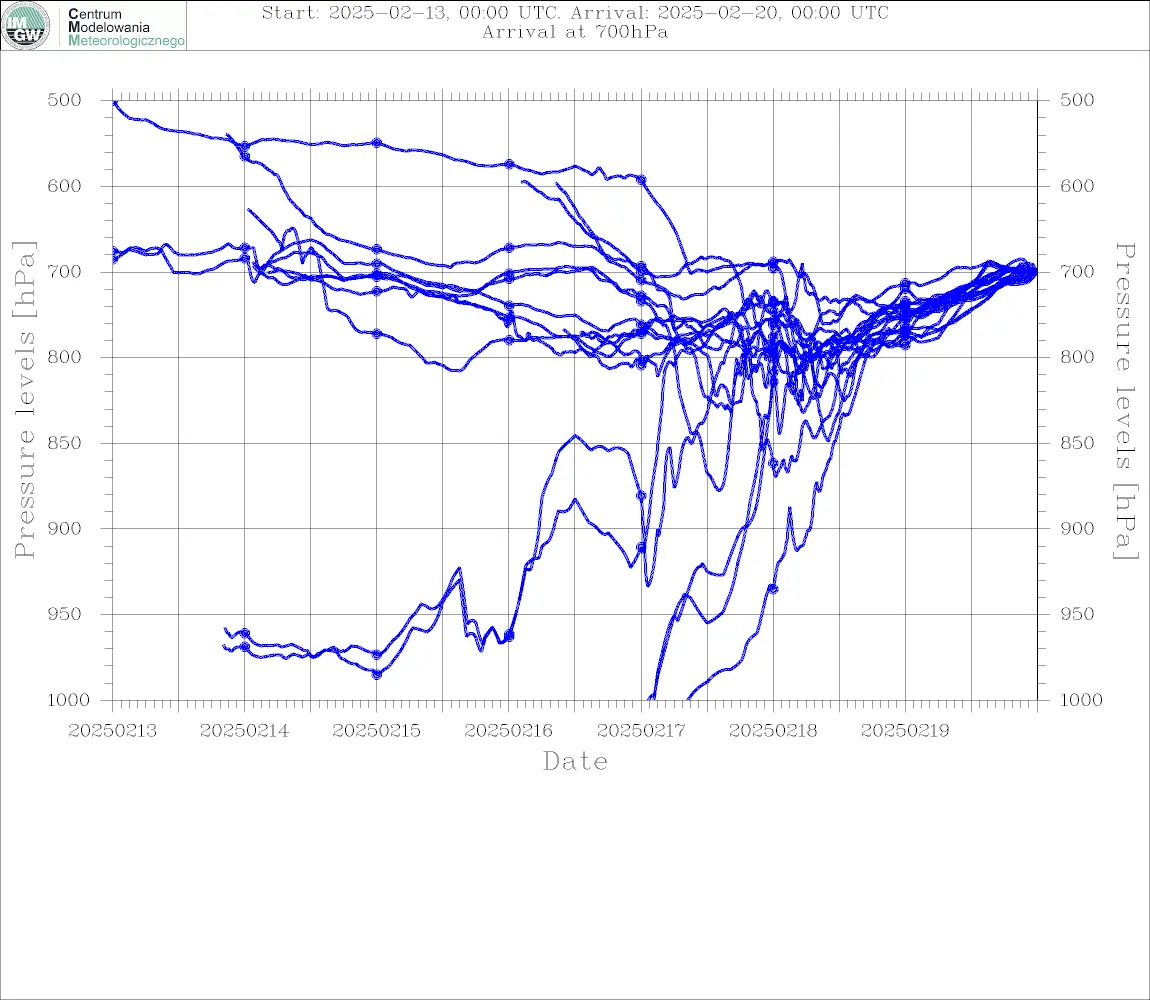Click the marker near 985 hPa on 20250215
This screenshot has width=1150, height=1000.
tap(377, 674)
